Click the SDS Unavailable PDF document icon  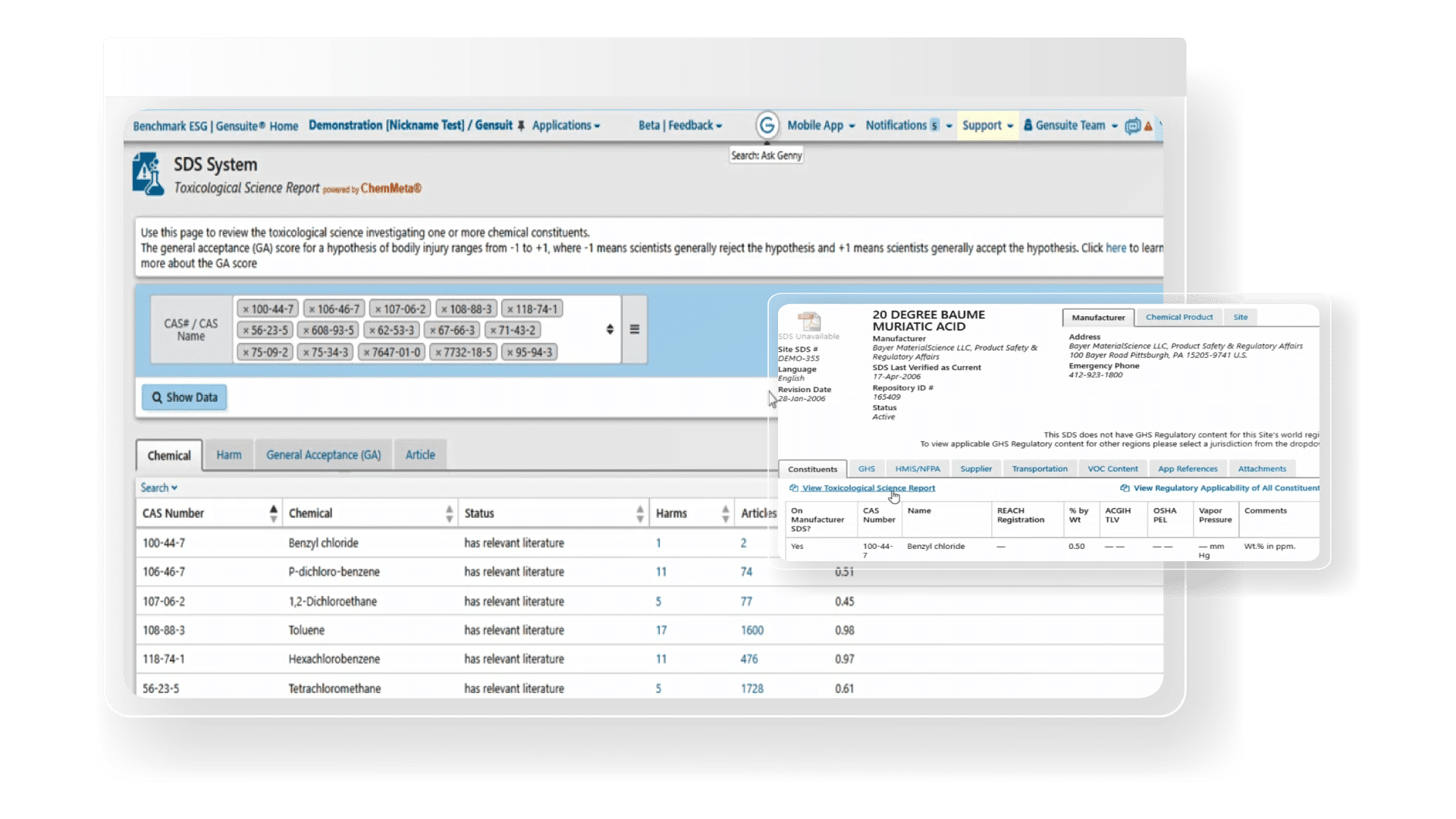(808, 321)
